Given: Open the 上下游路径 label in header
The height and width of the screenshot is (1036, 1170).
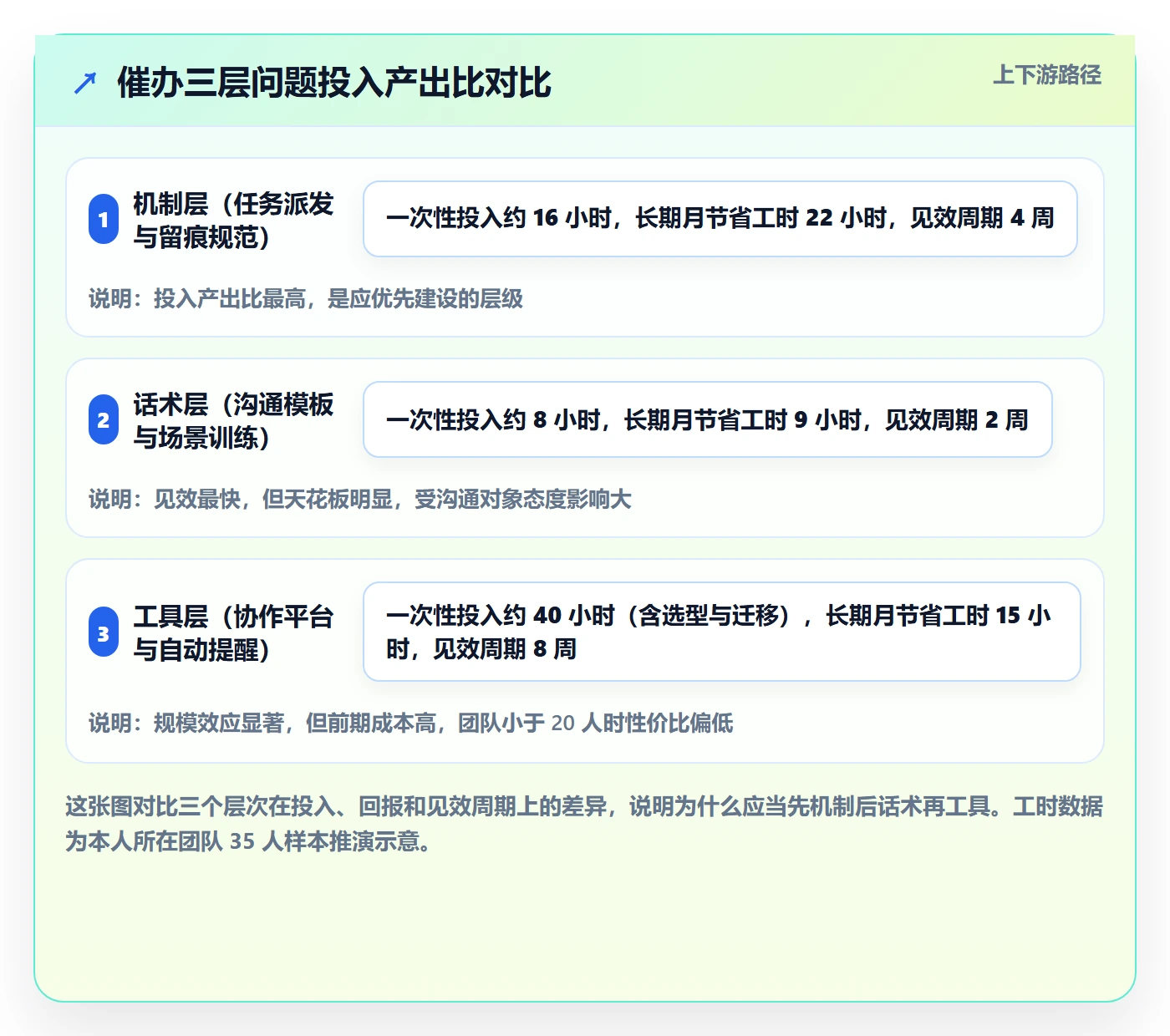Looking at the screenshot, I should [1047, 75].
